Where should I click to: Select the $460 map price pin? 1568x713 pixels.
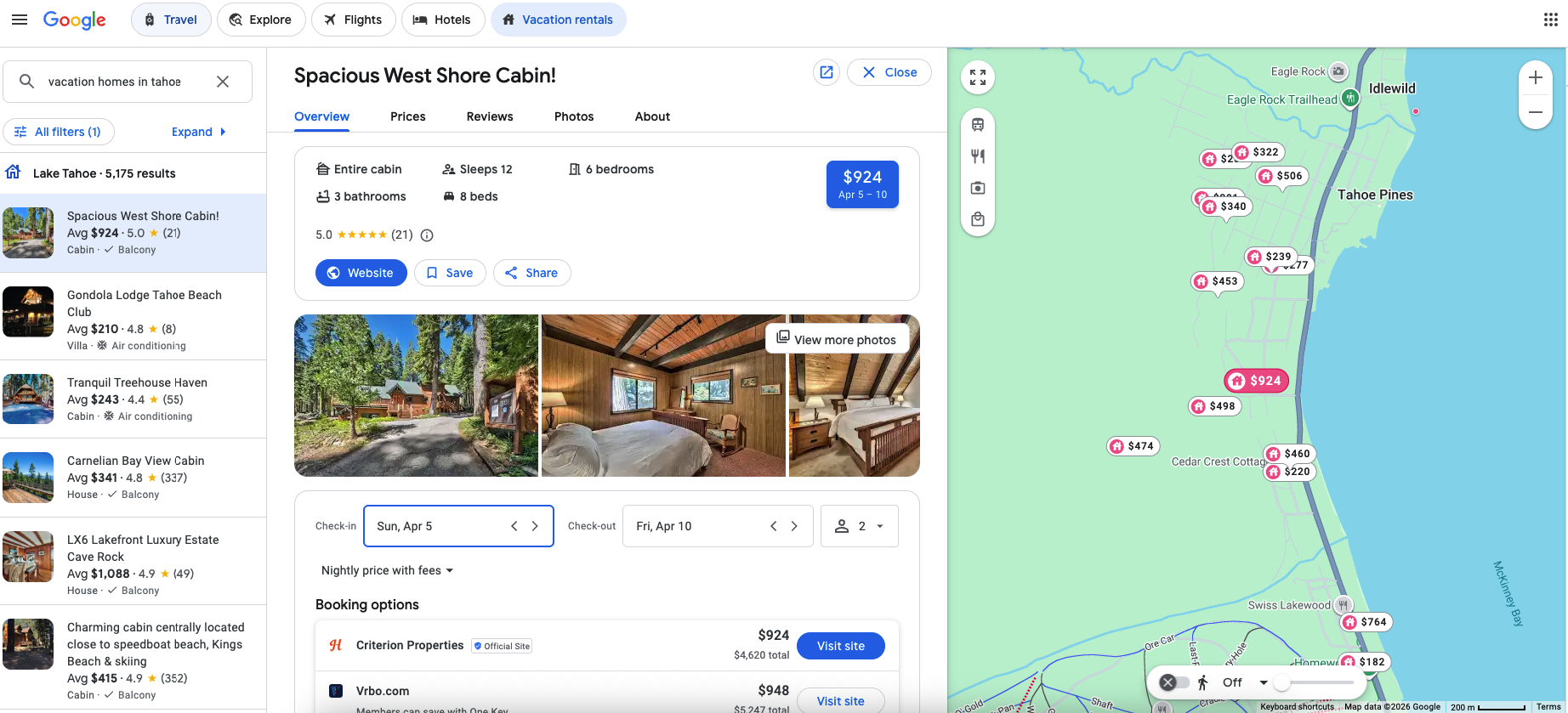[x=1289, y=454]
